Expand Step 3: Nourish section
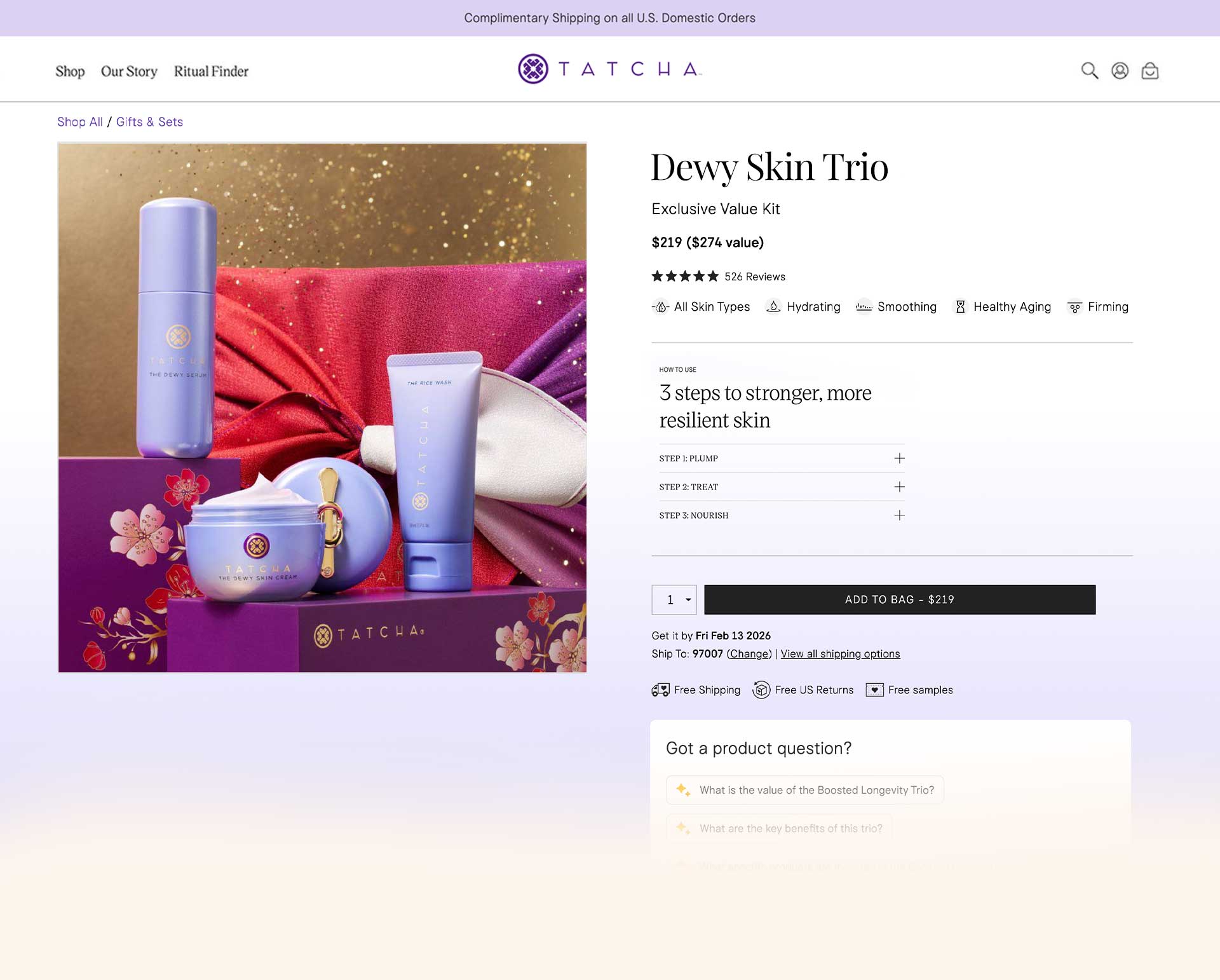 point(898,515)
